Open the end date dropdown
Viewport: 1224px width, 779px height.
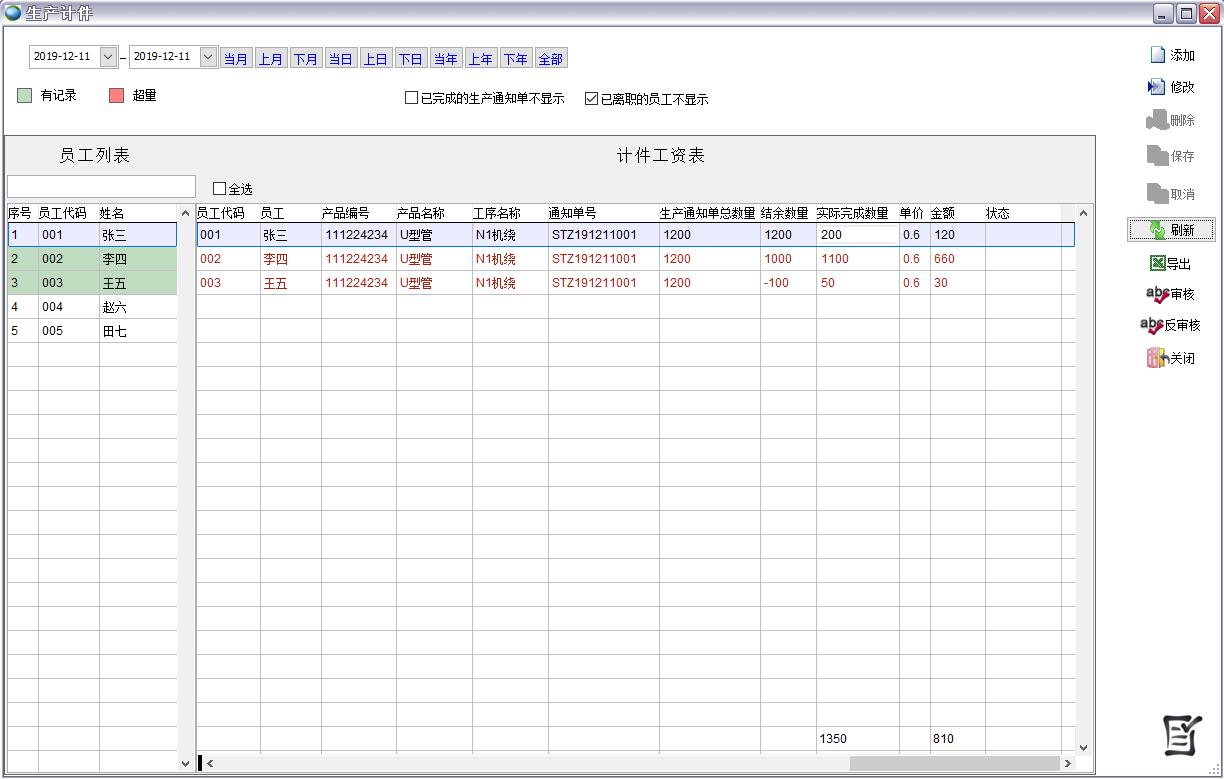coord(208,57)
